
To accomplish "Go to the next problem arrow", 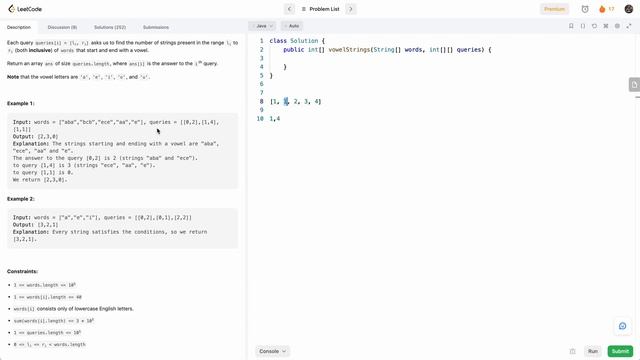I will (351, 9).
